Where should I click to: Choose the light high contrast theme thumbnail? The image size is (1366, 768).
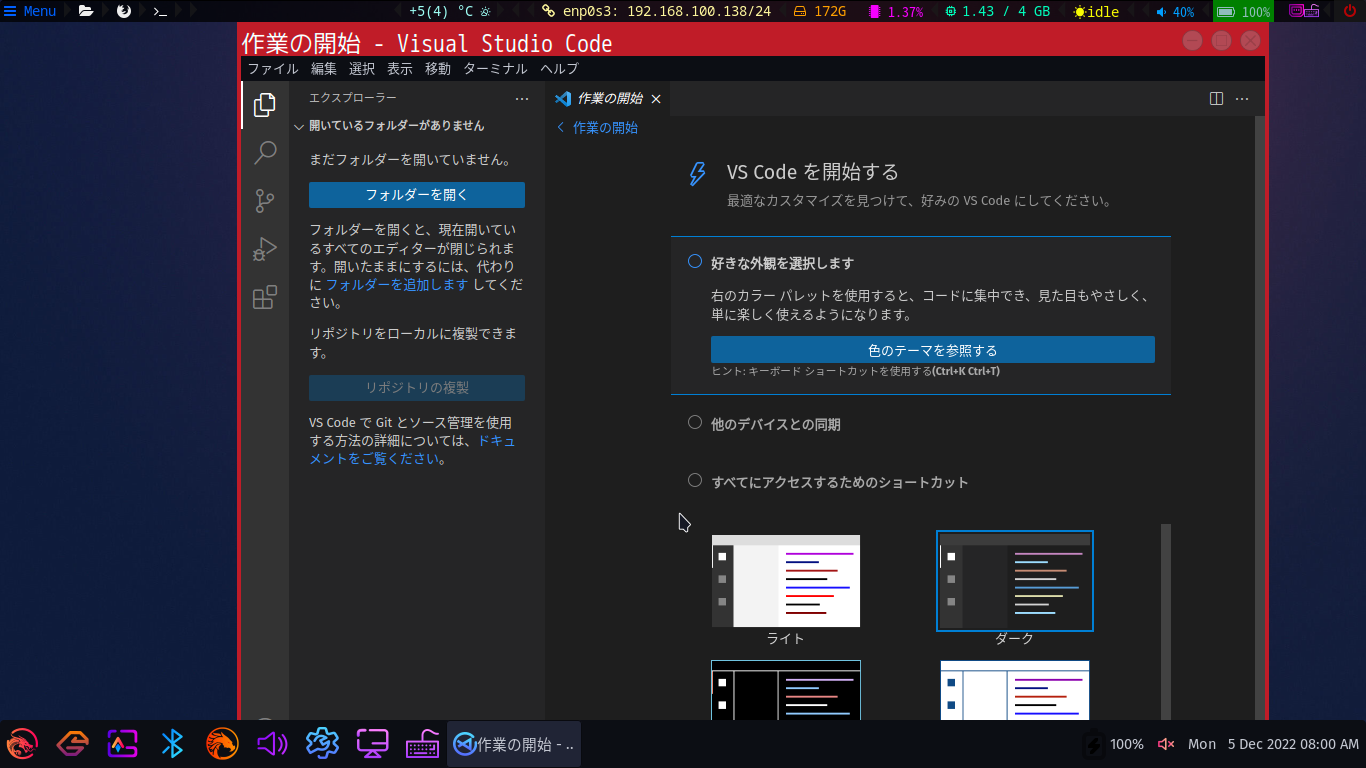(1015, 690)
